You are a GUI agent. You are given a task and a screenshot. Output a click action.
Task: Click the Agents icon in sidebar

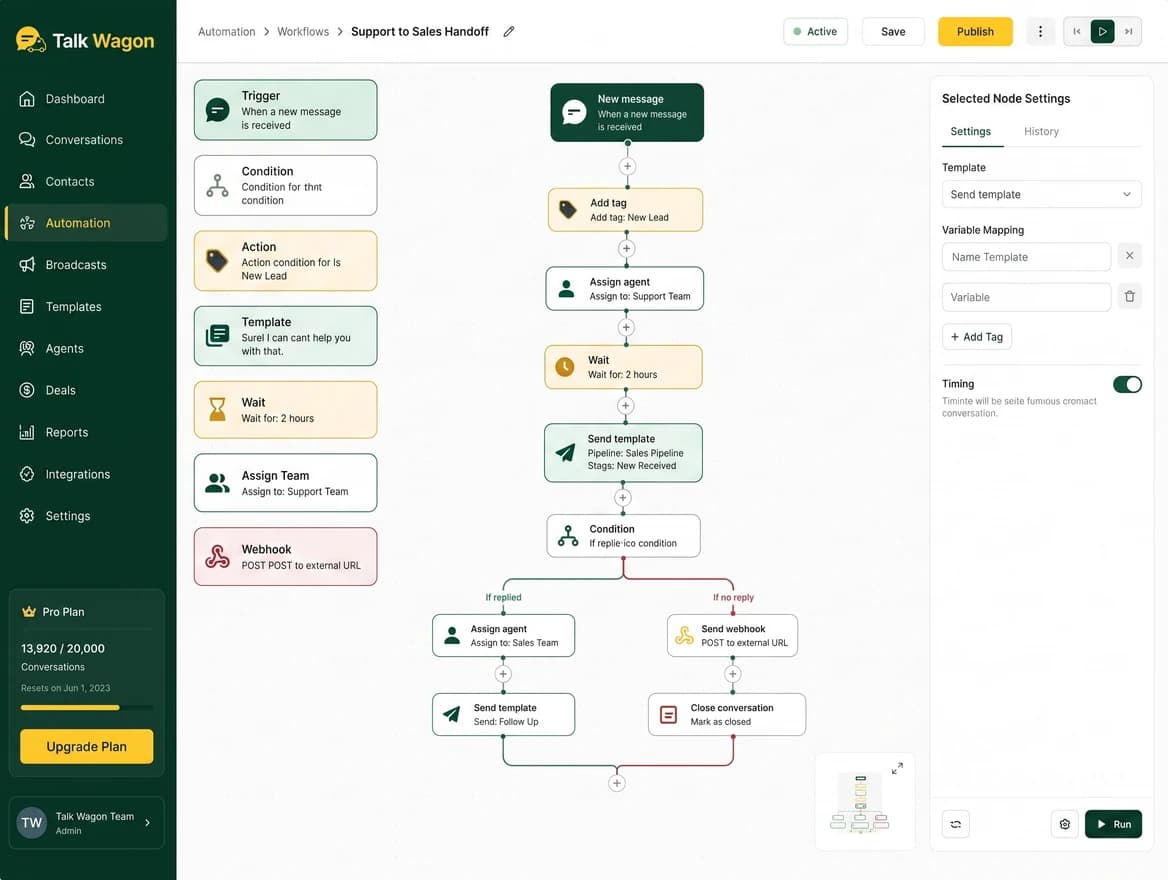coord(27,348)
